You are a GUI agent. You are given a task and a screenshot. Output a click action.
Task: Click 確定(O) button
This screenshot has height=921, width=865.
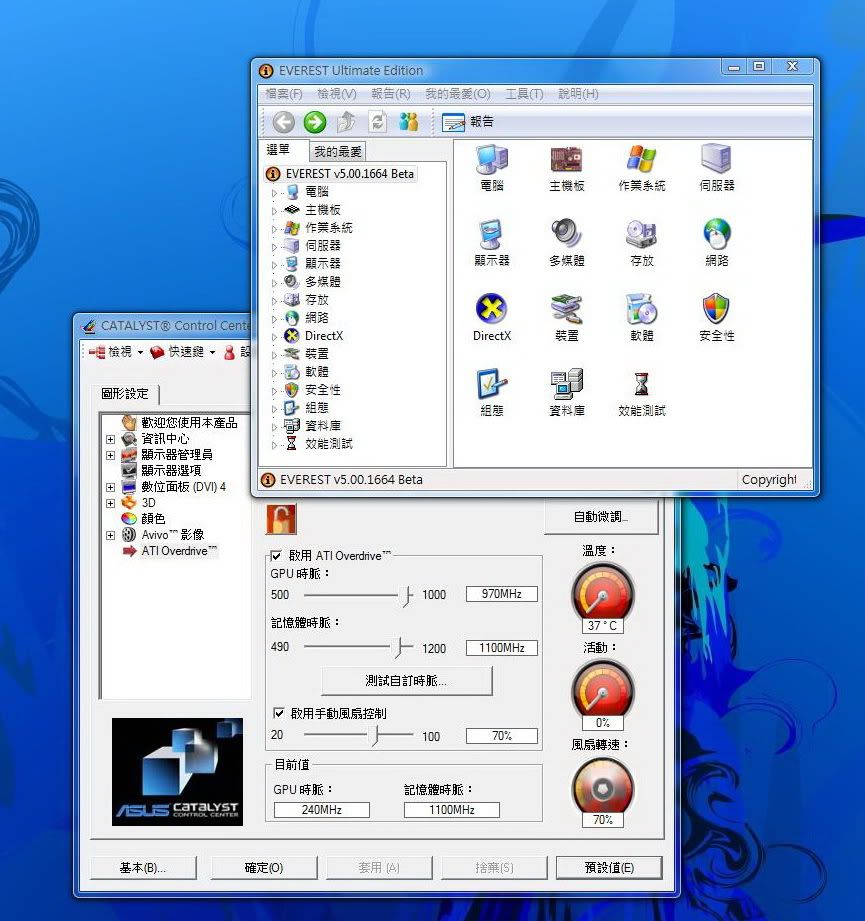pyautogui.click(x=264, y=868)
